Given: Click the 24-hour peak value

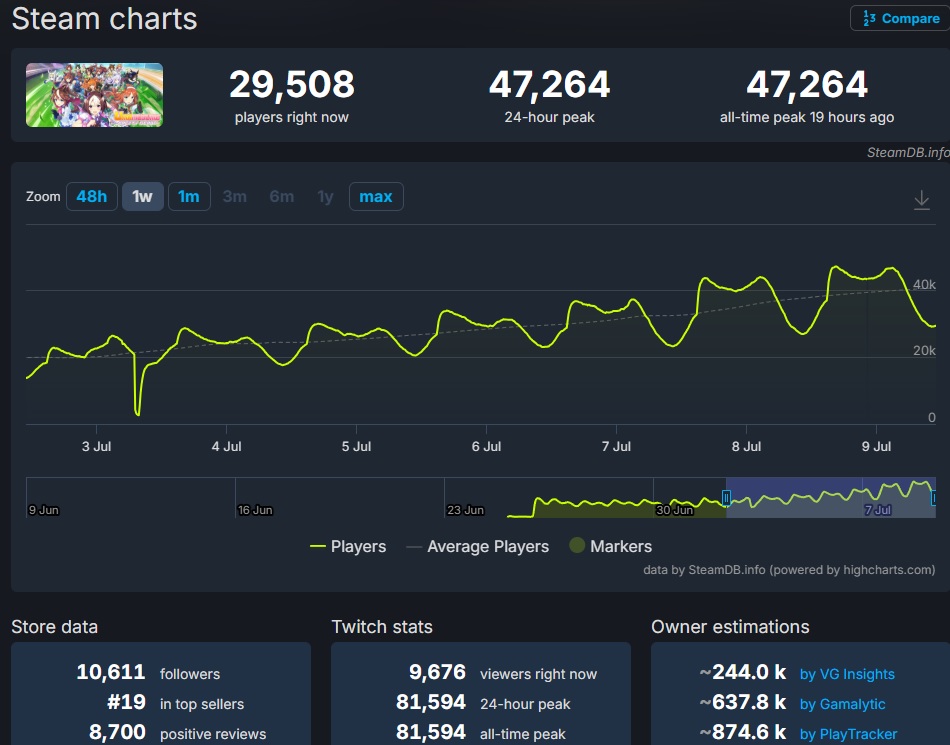Looking at the screenshot, I should (x=550, y=84).
